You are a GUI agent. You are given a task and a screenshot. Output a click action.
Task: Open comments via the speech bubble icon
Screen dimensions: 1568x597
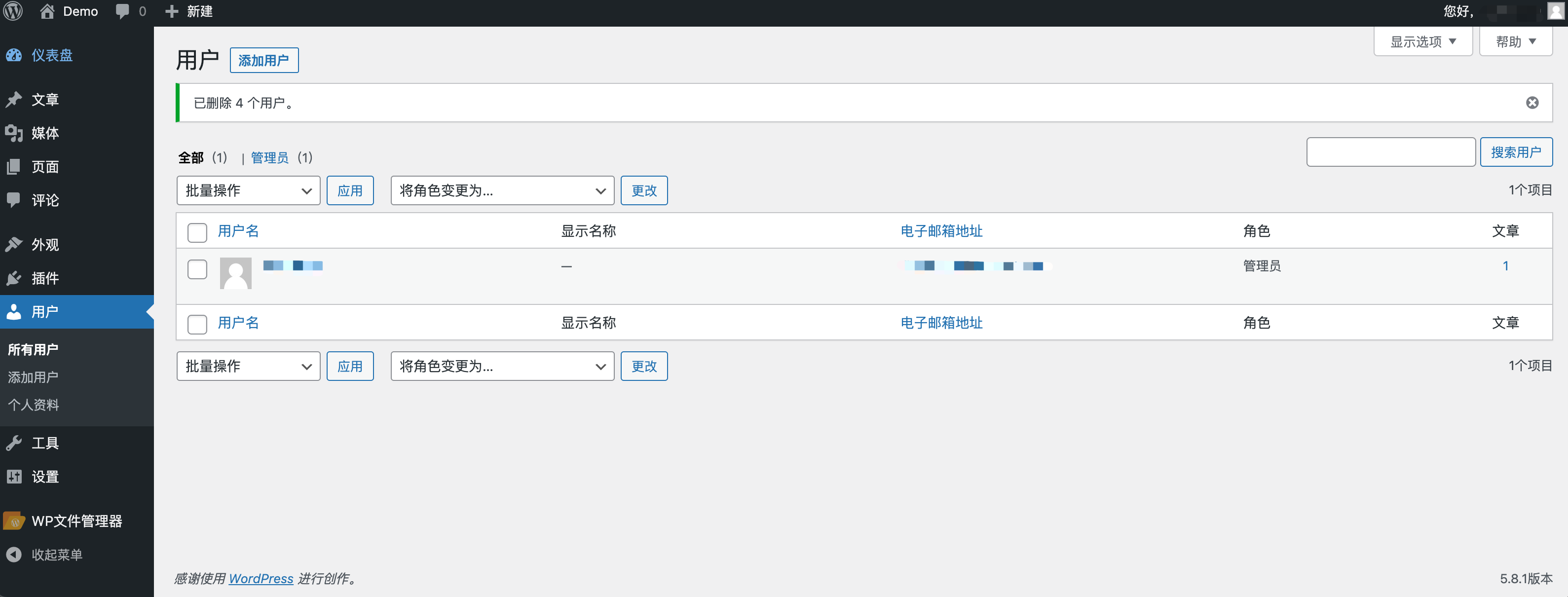pos(122,11)
